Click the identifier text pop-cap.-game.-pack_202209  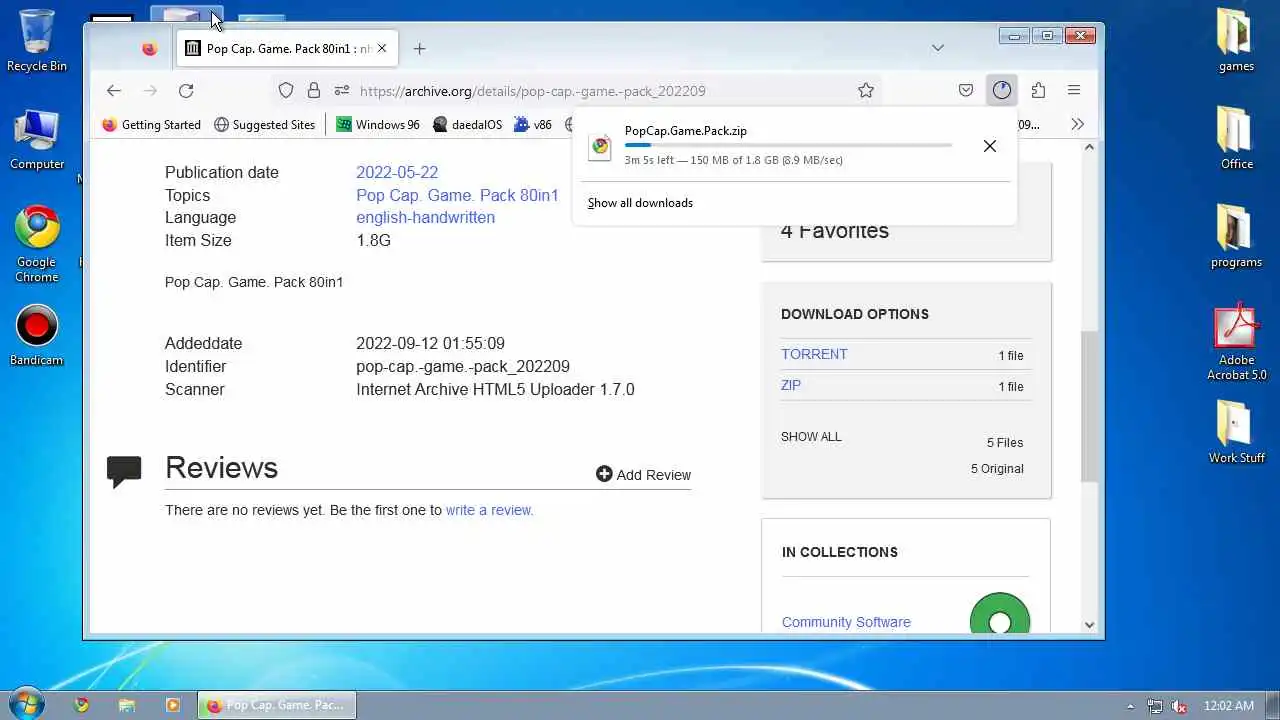click(x=463, y=366)
